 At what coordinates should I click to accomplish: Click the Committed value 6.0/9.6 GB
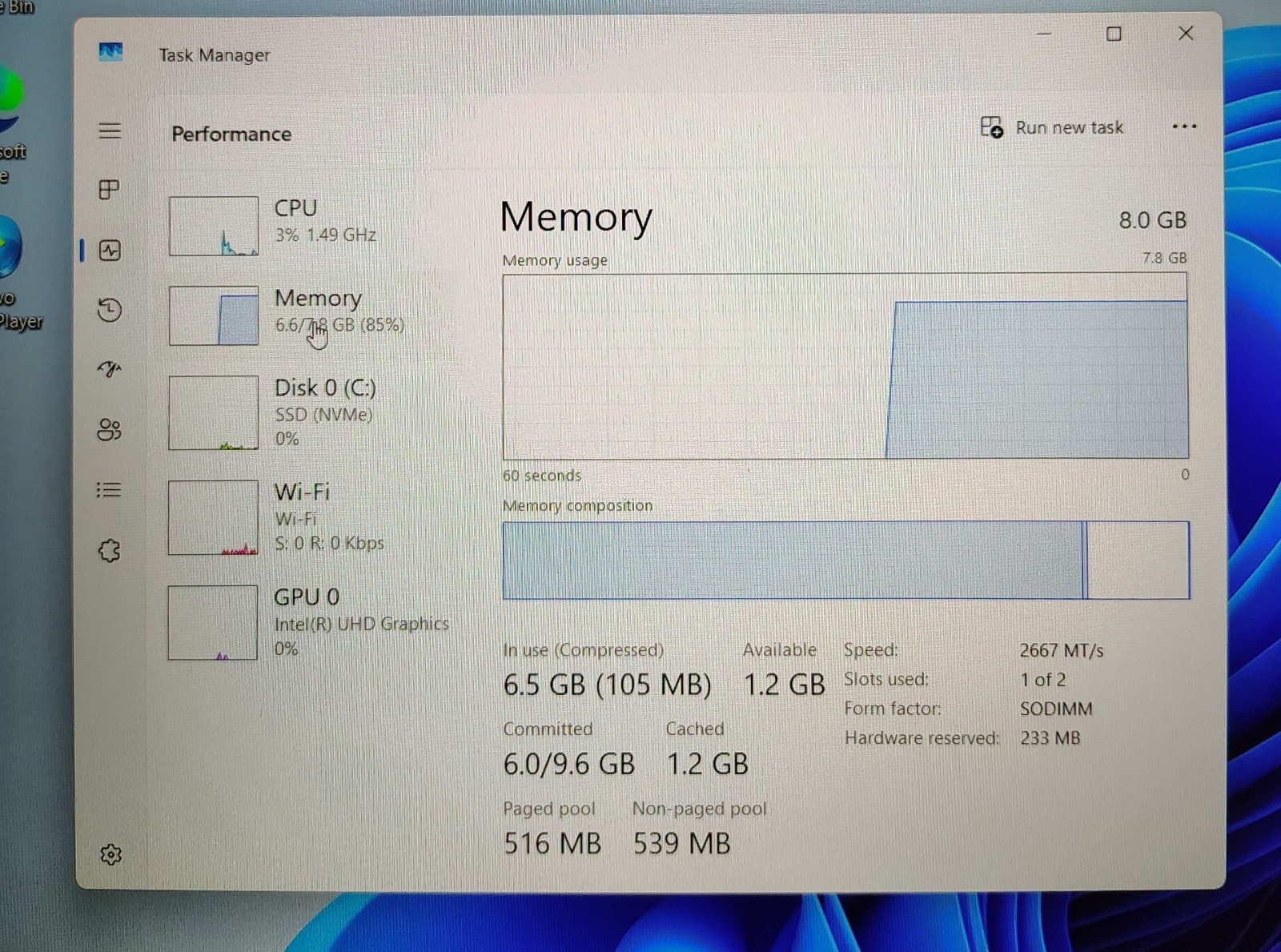coord(569,764)
